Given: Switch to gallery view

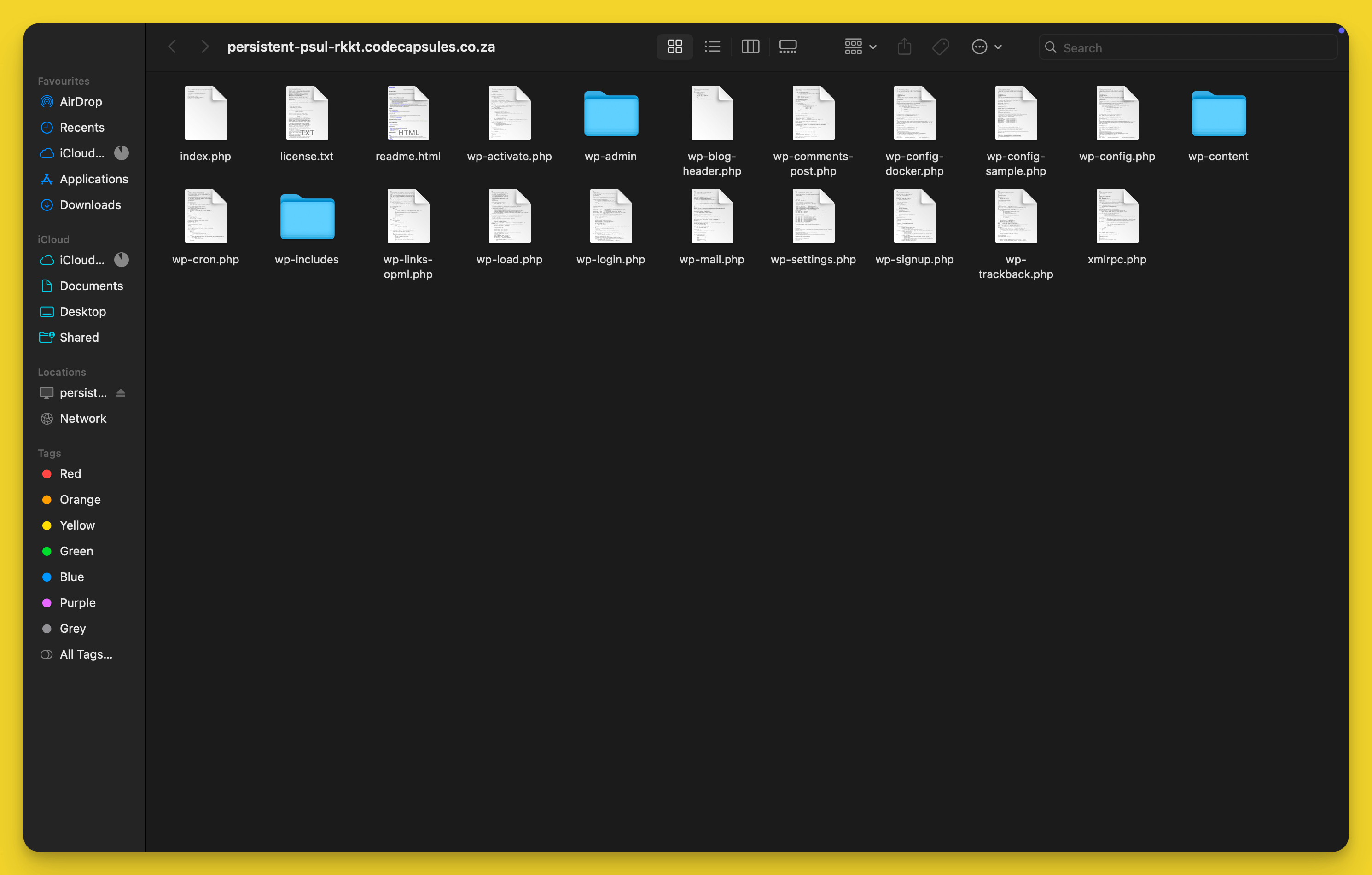Looking at the screenshot, I should pos(788,47).
